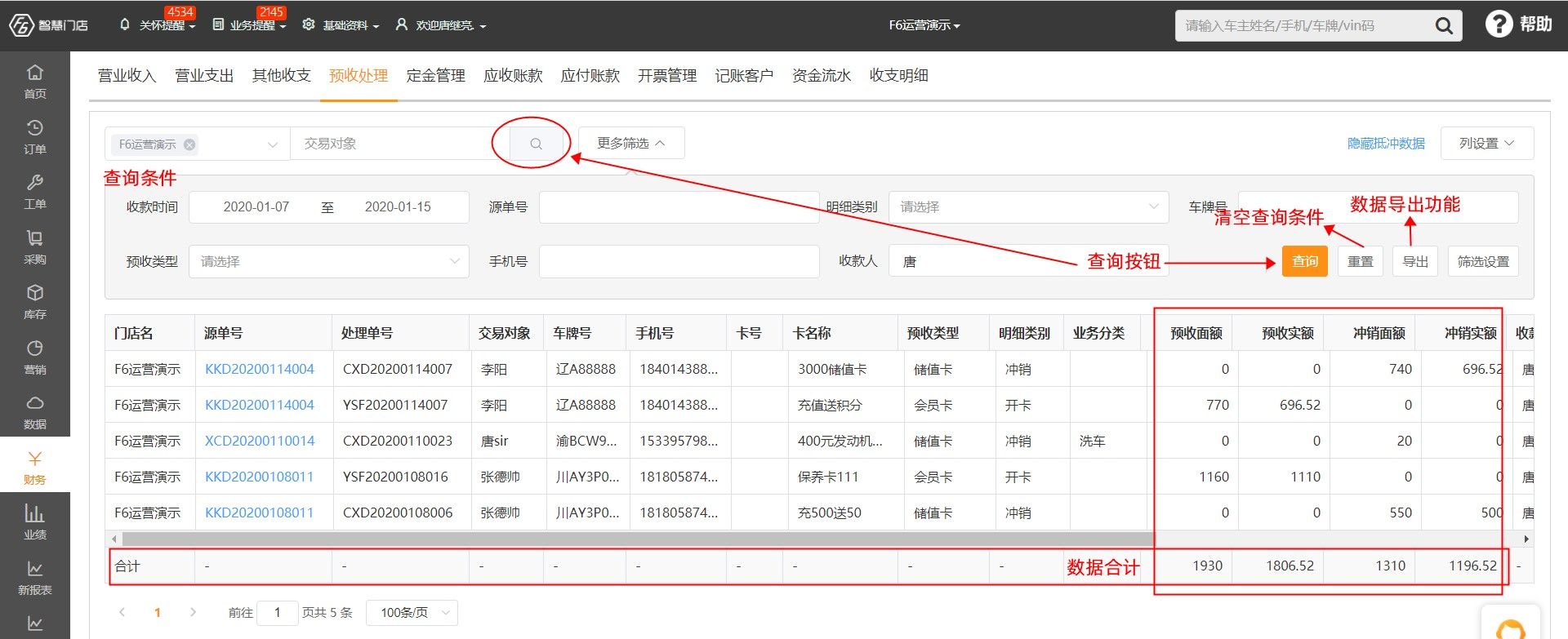
Task: Collapse 更多筛选 filter panel
Action: tap(631, 143)
